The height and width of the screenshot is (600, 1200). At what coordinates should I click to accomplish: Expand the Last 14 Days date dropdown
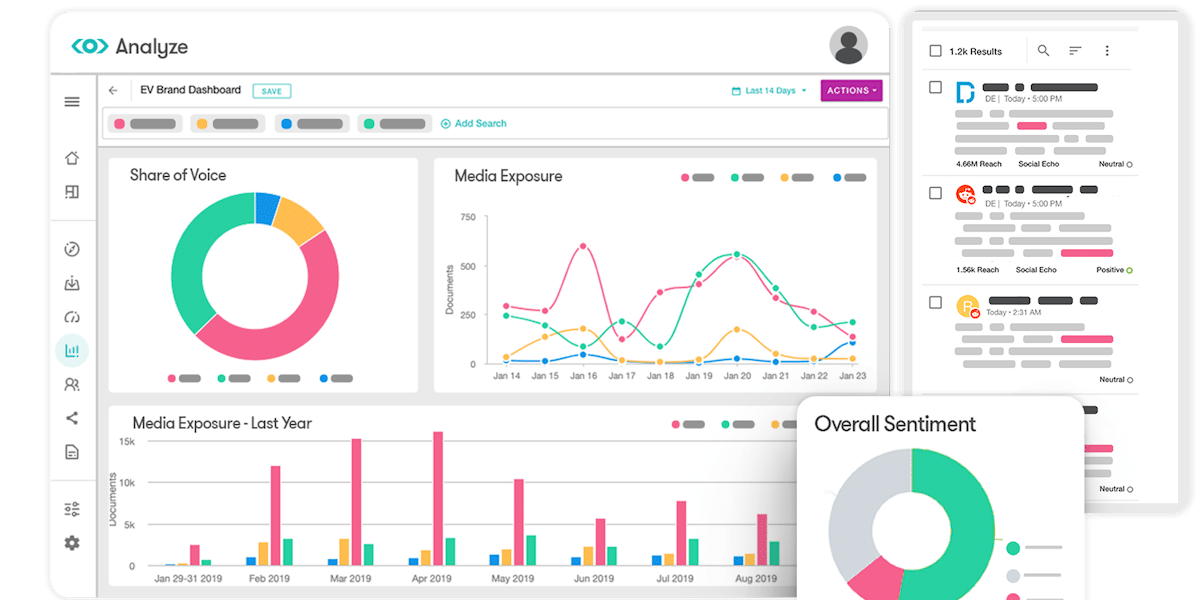(769, 91)
